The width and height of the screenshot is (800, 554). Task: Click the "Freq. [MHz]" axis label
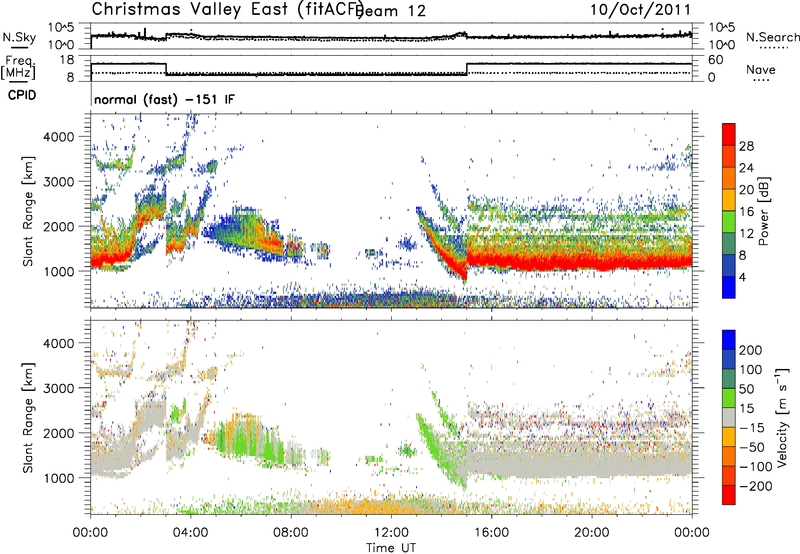point(18,67)
